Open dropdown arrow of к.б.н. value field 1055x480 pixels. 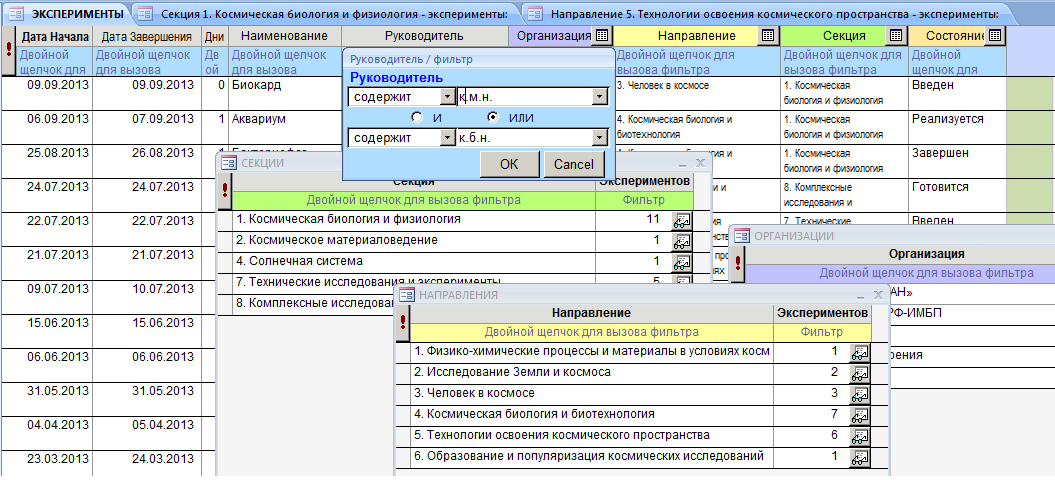coord(600,138)
